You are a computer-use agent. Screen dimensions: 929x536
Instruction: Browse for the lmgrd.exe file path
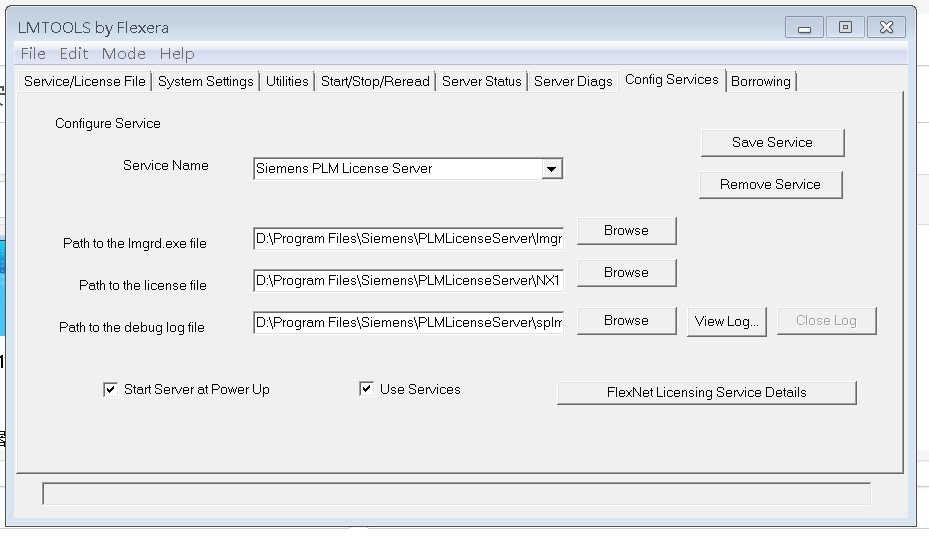[626, 231]
